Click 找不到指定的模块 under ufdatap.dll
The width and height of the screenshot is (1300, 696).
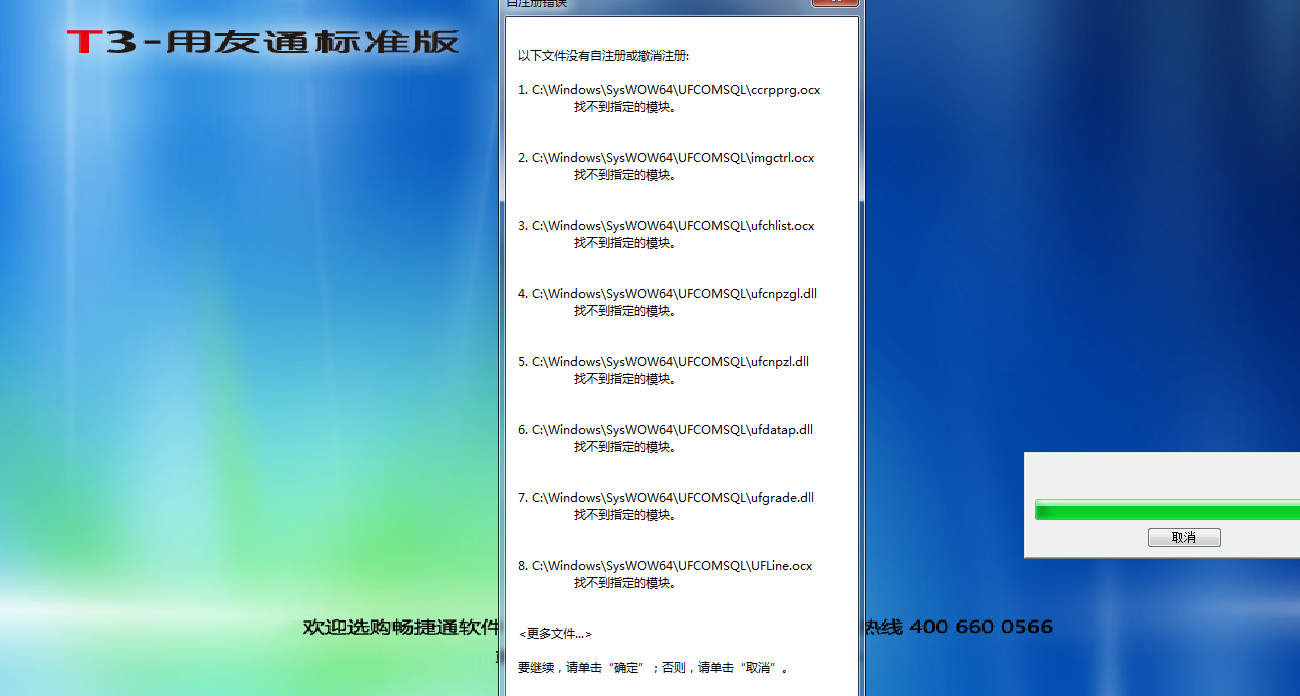pos(625,447)
